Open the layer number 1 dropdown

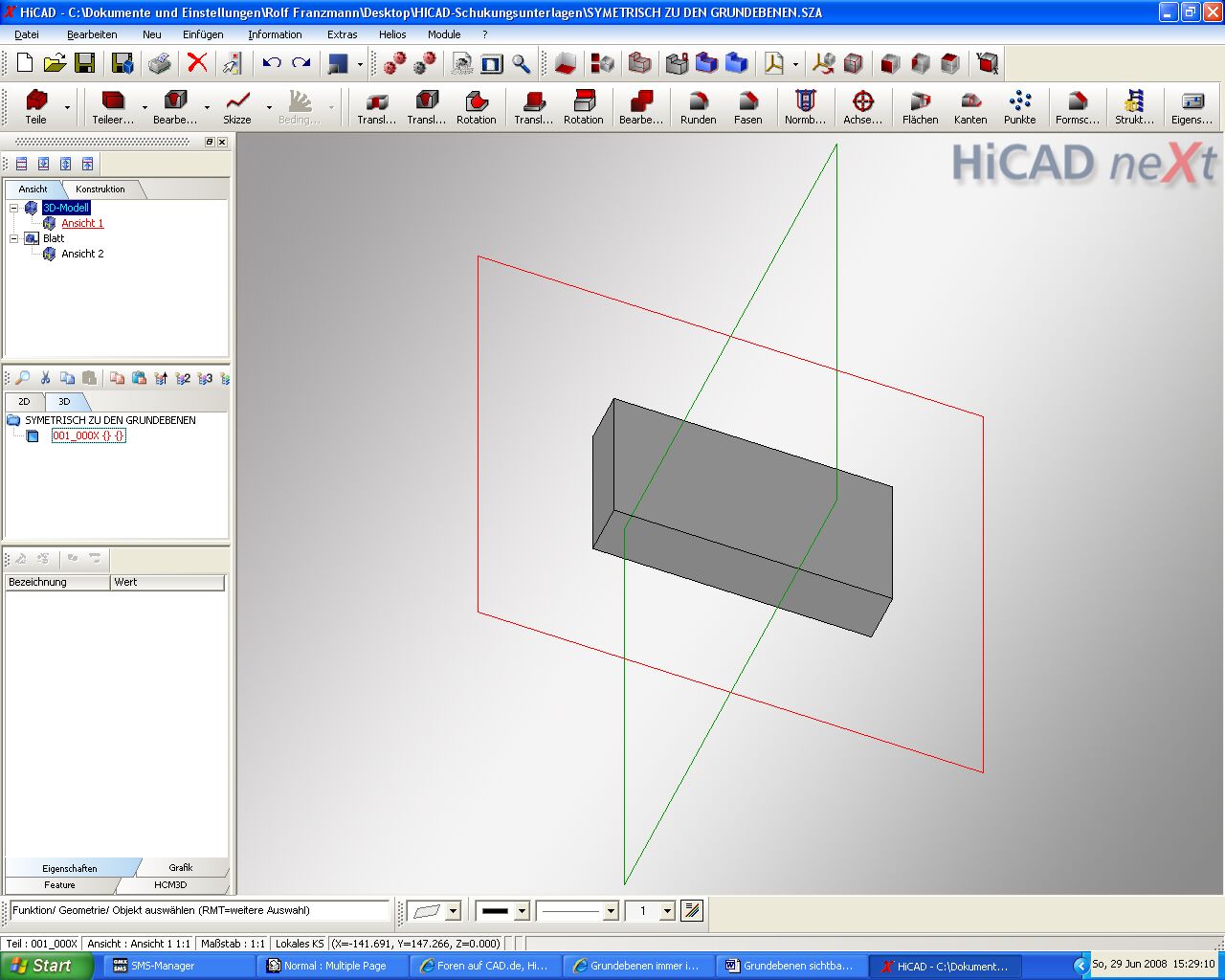(667, 911)
